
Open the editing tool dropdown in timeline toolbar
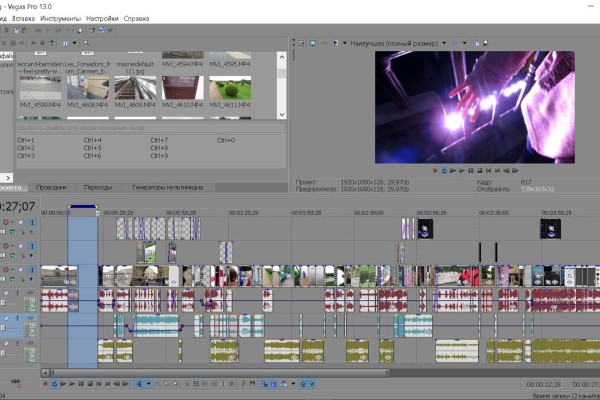pyautogui.click(x=150, y=383)
